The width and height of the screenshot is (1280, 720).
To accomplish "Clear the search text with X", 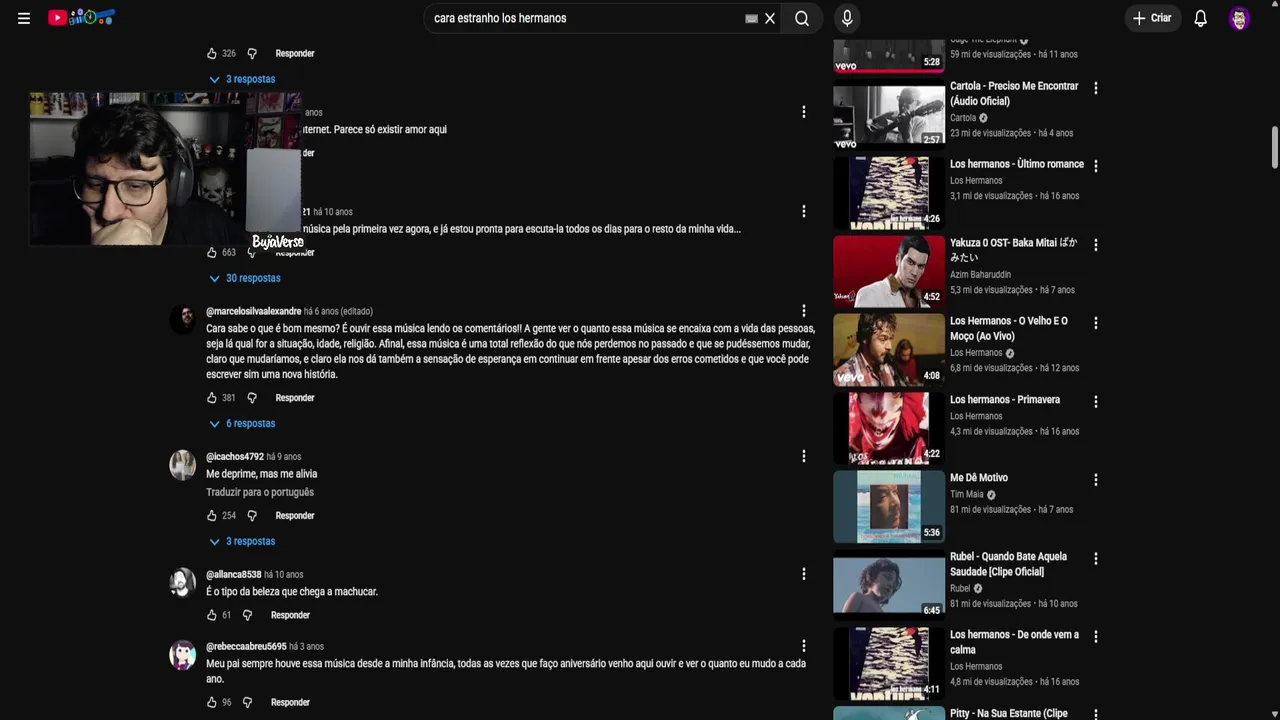I will pos(770,18).
